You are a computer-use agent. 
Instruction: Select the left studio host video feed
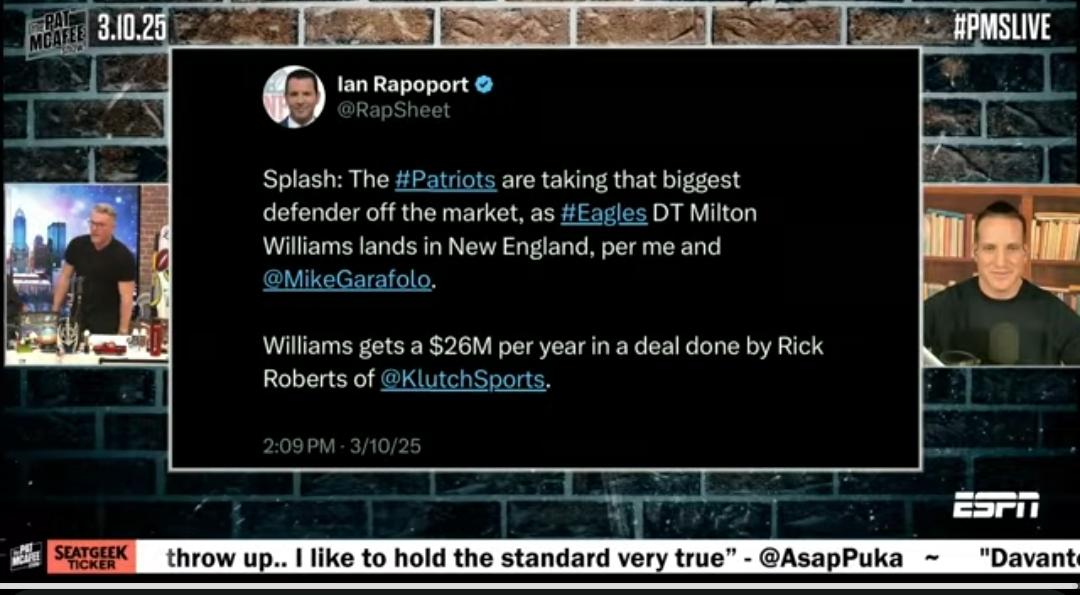(85, 274)
